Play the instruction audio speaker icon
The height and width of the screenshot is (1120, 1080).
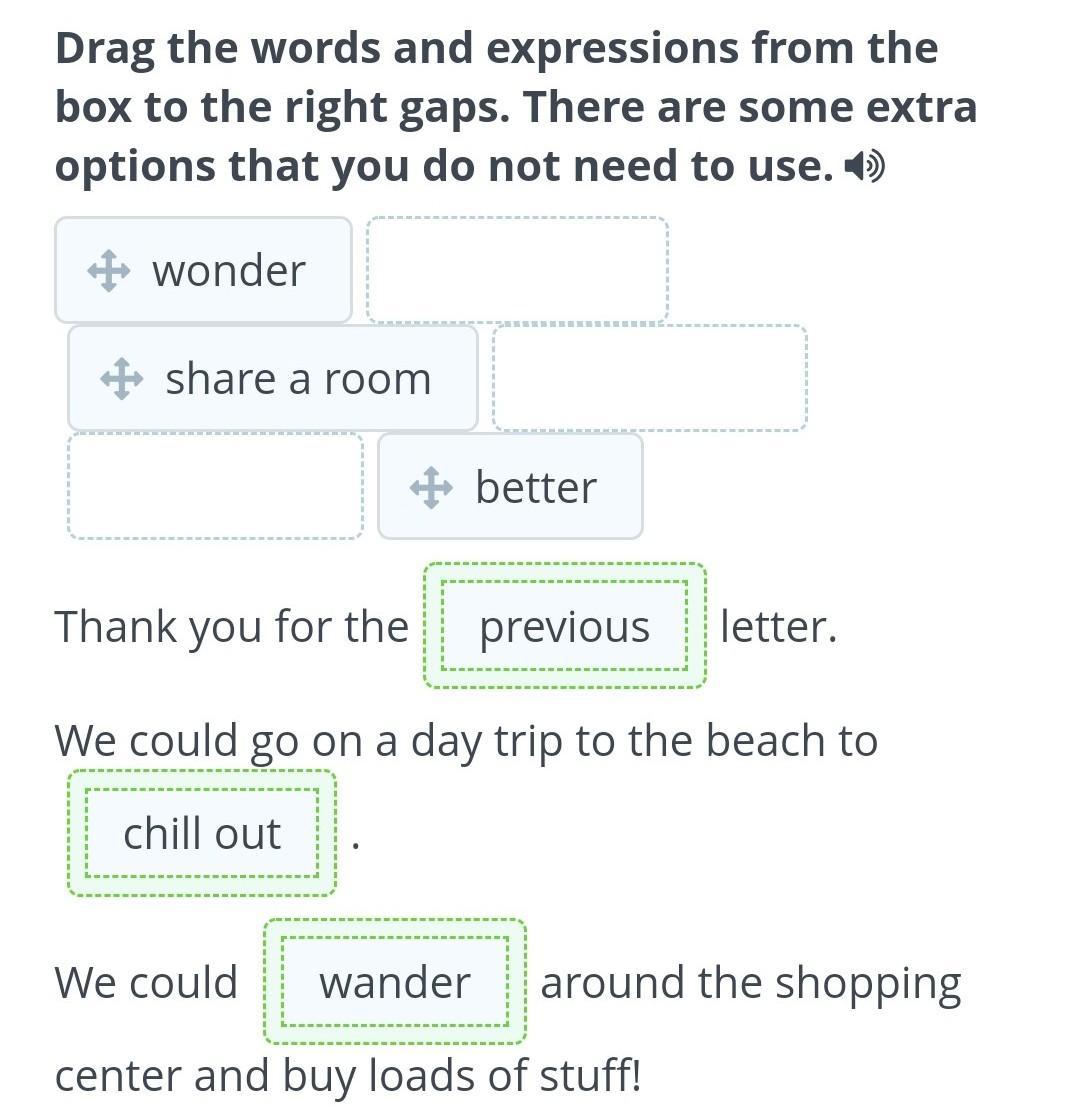point(864,167)
